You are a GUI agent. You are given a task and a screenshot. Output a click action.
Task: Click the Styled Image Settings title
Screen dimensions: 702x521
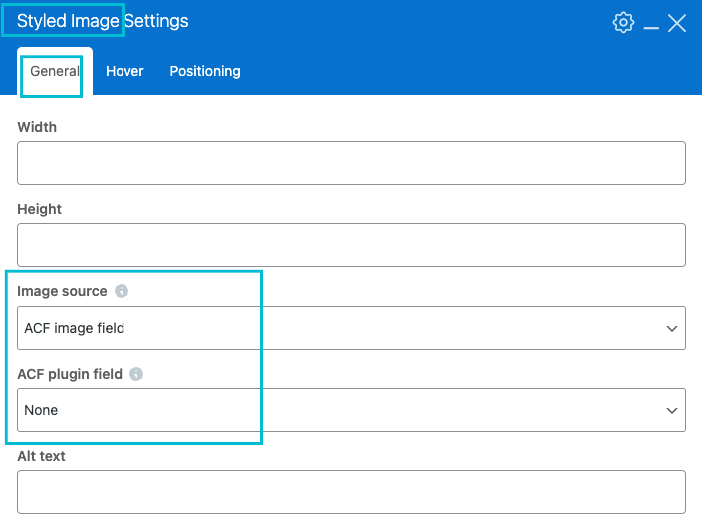pyautogui.click(x=102, y=20)
